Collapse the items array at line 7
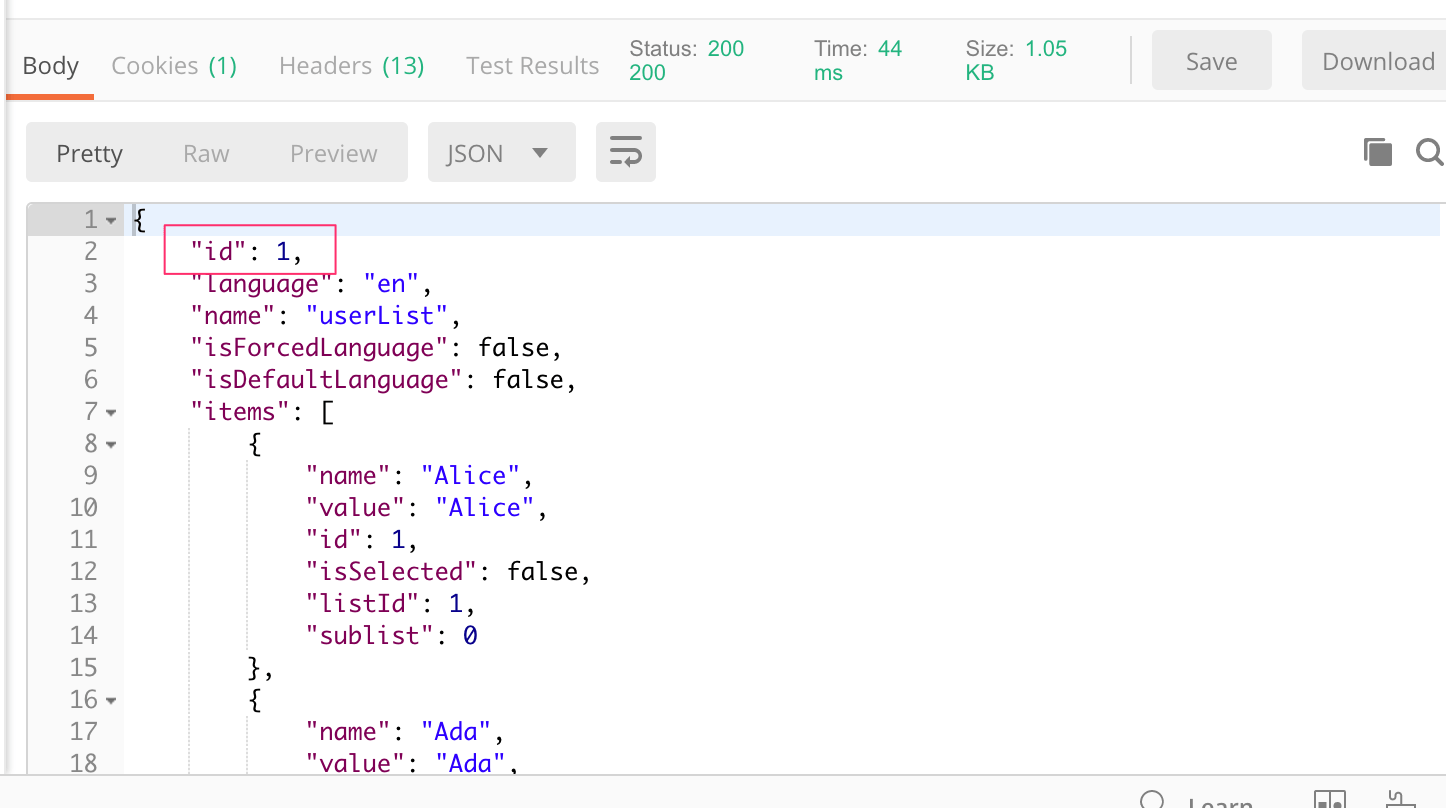 [x=111, y=412]
